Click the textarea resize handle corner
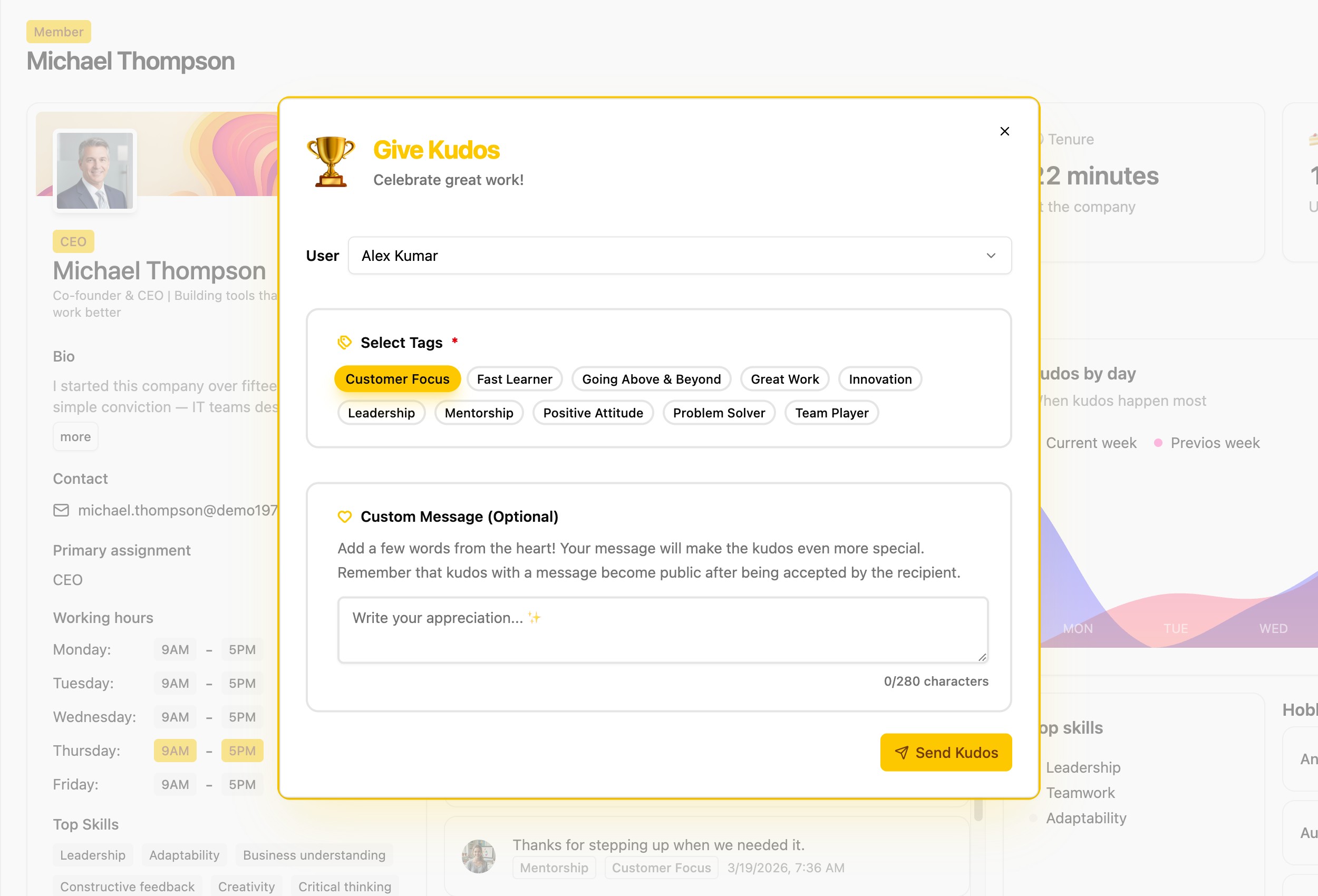The width and height of the screenshot is (1318, 896). pyautogui.click(x=982, y=657)
